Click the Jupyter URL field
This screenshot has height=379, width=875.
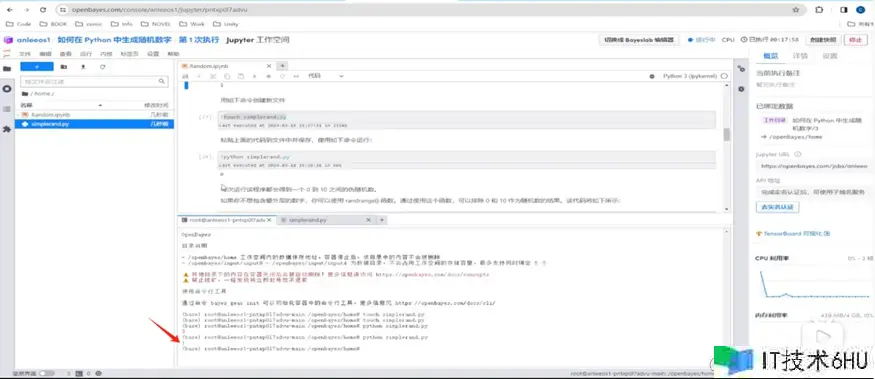click(814, 166)
